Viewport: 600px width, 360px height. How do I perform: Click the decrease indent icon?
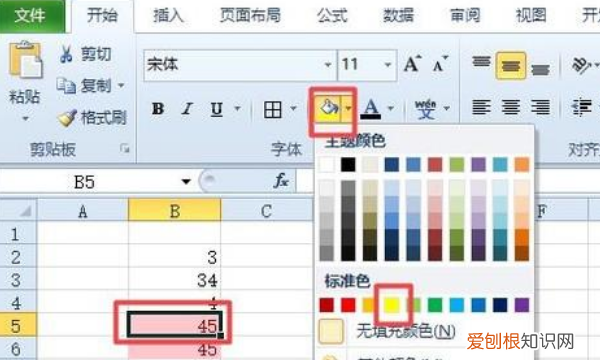tap(581, 107)
